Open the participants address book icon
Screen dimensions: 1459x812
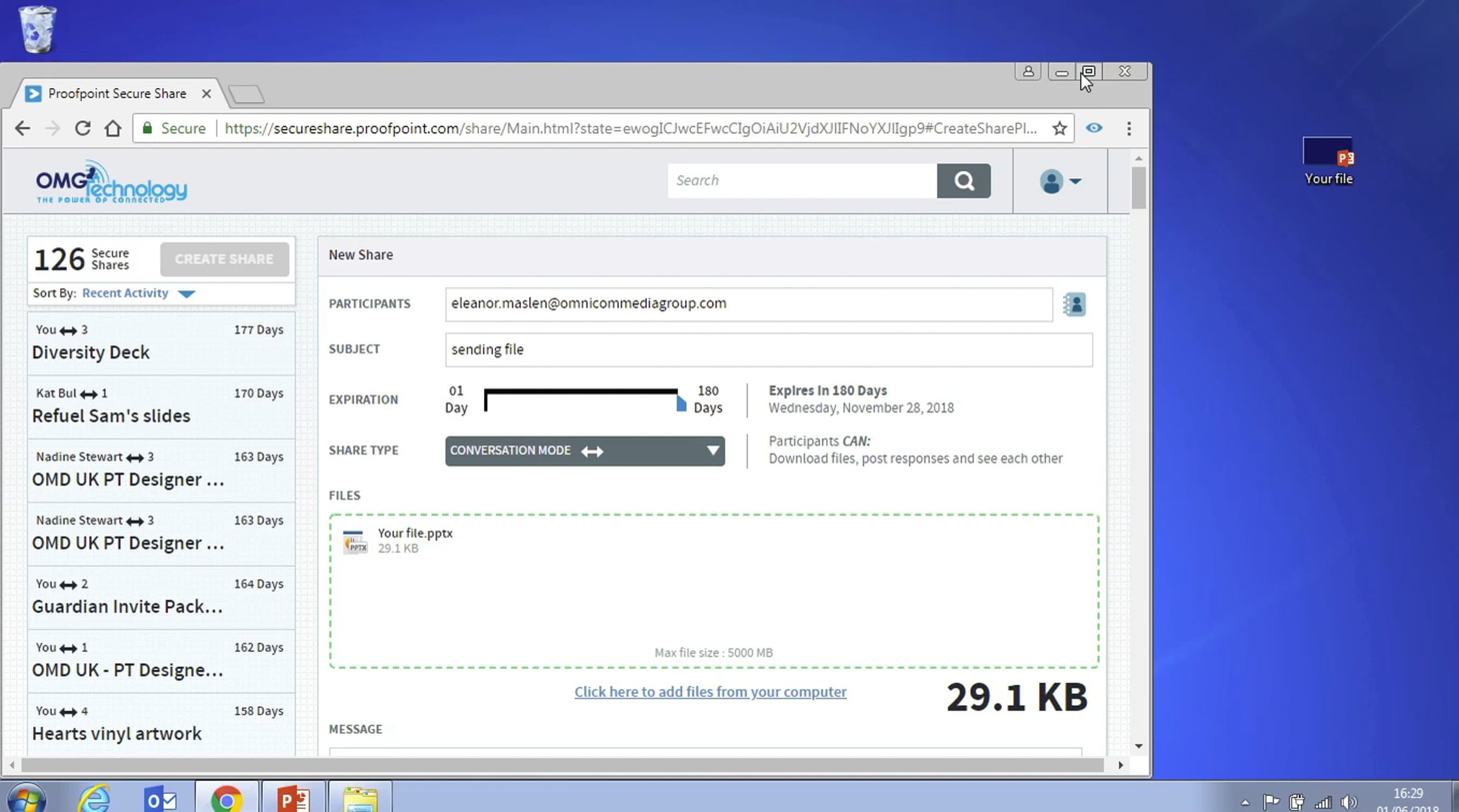[1074, 304]
